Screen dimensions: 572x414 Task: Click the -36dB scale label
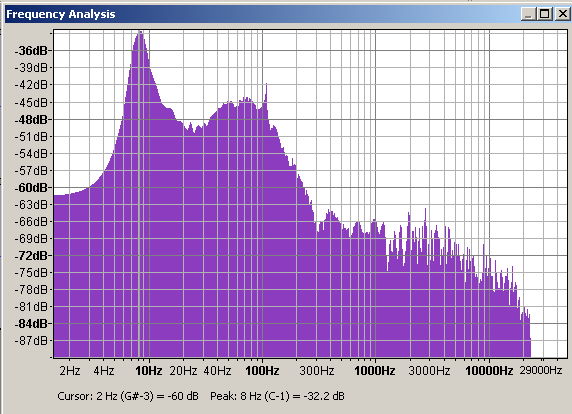pyautogui.click(x=31, y=50)
